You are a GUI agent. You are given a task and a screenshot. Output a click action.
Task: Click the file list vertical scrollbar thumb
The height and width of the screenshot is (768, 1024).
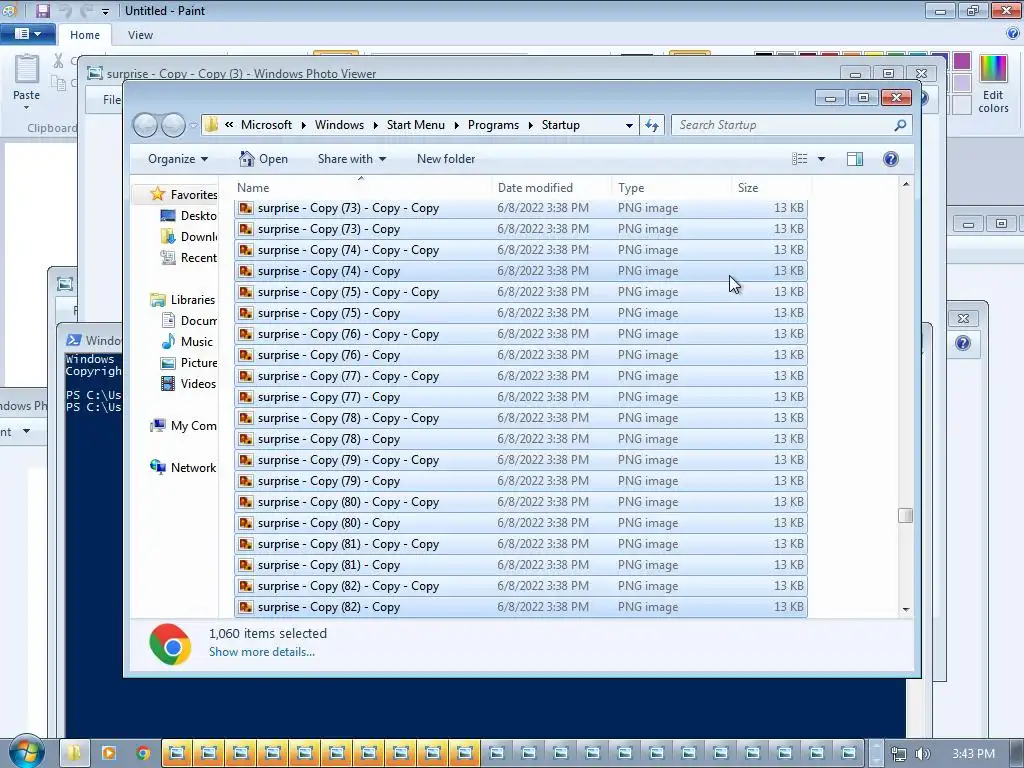905,515
